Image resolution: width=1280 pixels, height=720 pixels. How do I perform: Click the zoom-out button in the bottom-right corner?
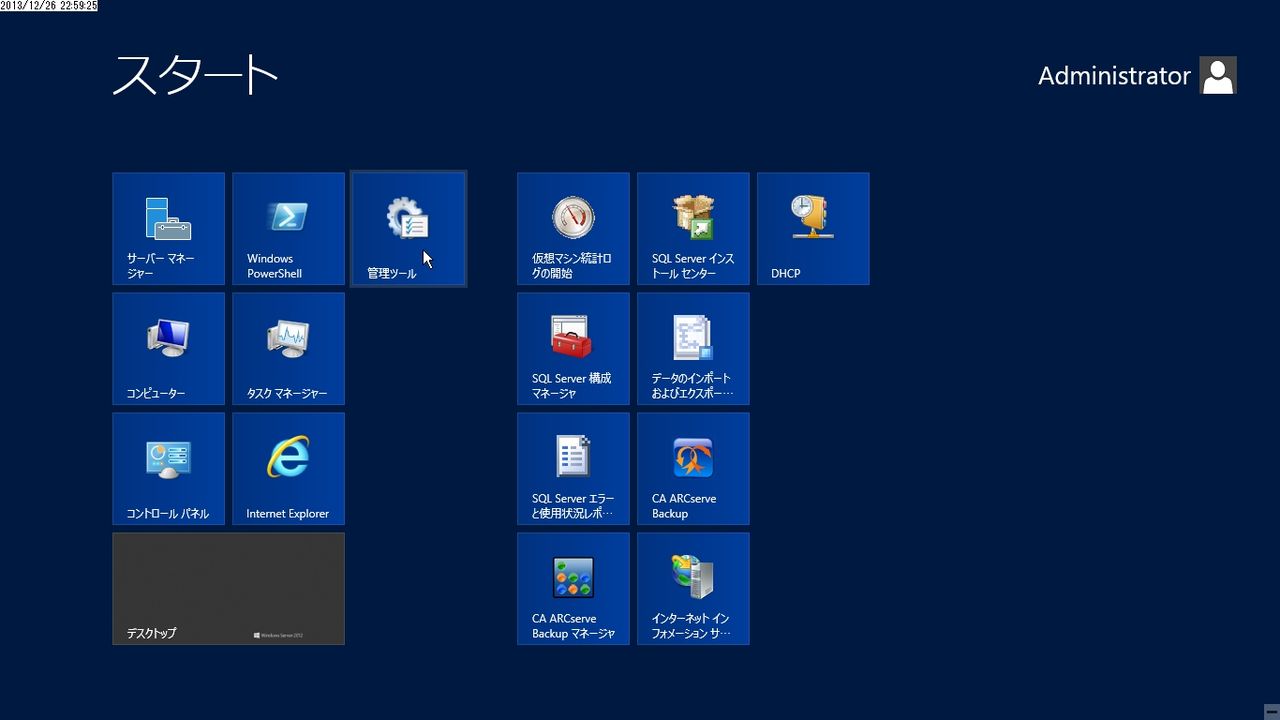pos(1270,712)
